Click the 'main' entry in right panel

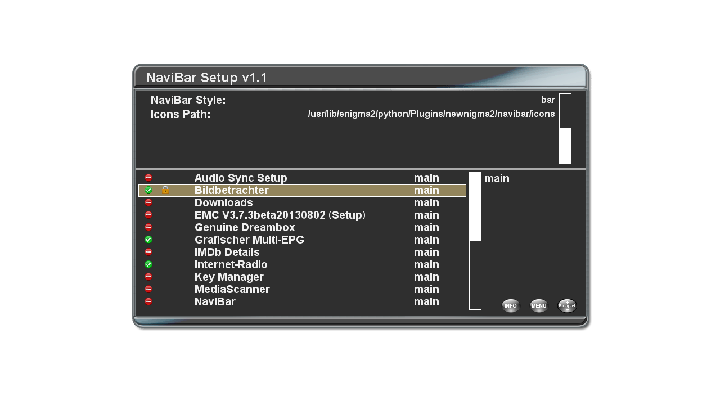tap(497, 179)
